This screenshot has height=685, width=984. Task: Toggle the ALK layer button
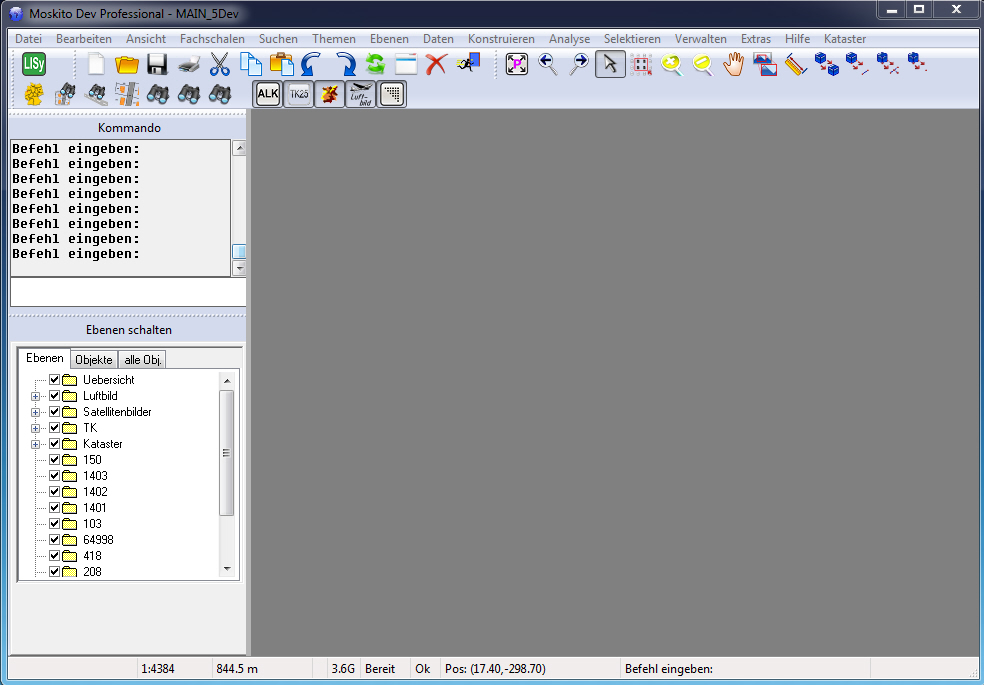coord(267,94)
